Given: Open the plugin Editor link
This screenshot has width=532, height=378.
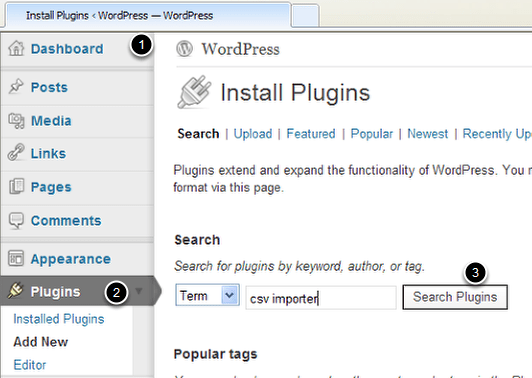Looking at the screenshot, I should click(30, 365).
